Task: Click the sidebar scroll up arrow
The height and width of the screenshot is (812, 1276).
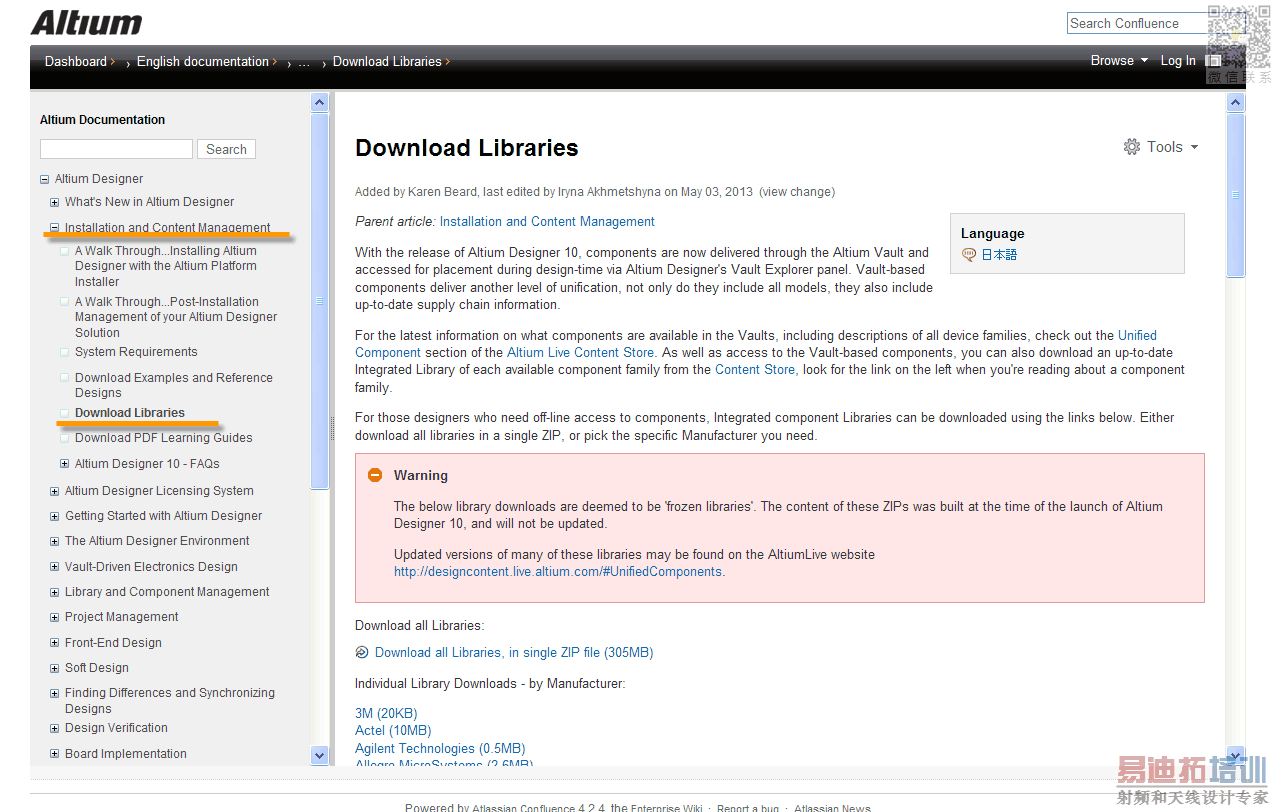Action: (x=320, y=102)
